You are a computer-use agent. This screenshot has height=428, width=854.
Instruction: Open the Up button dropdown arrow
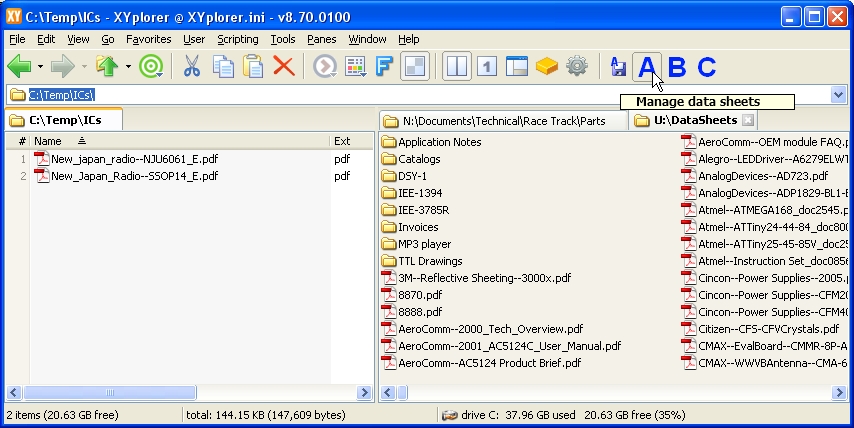pyautogui.click(x=126, y=67)
